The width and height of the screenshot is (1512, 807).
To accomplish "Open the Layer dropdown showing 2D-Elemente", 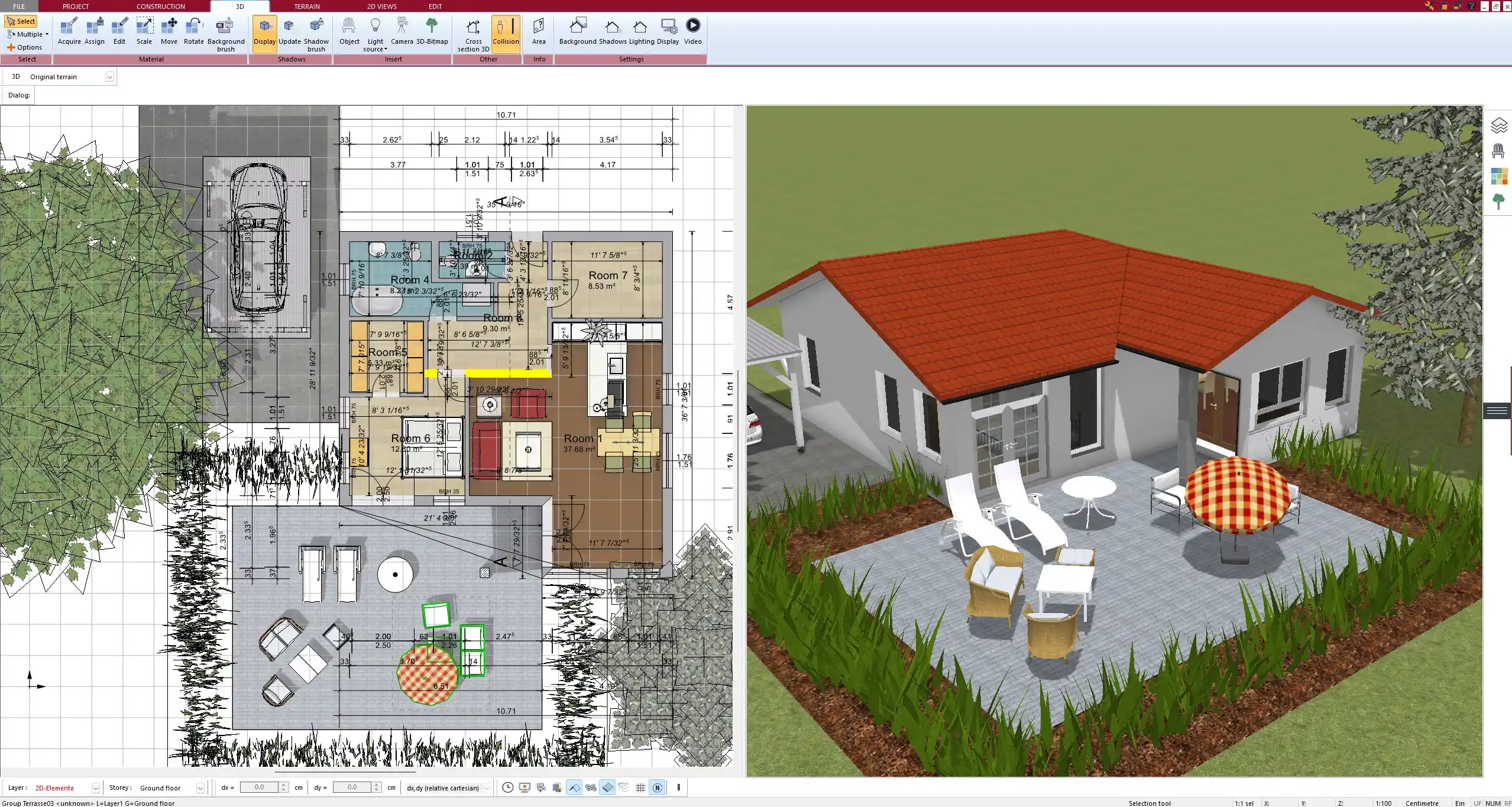I will pos(95,787).
